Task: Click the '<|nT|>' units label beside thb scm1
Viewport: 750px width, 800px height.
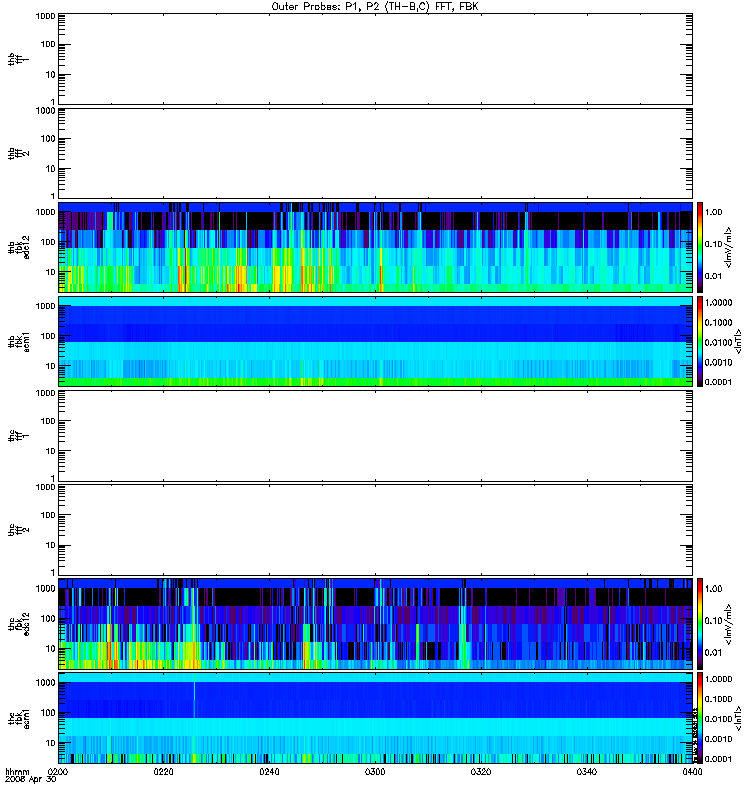Action: tap(737, 341)
